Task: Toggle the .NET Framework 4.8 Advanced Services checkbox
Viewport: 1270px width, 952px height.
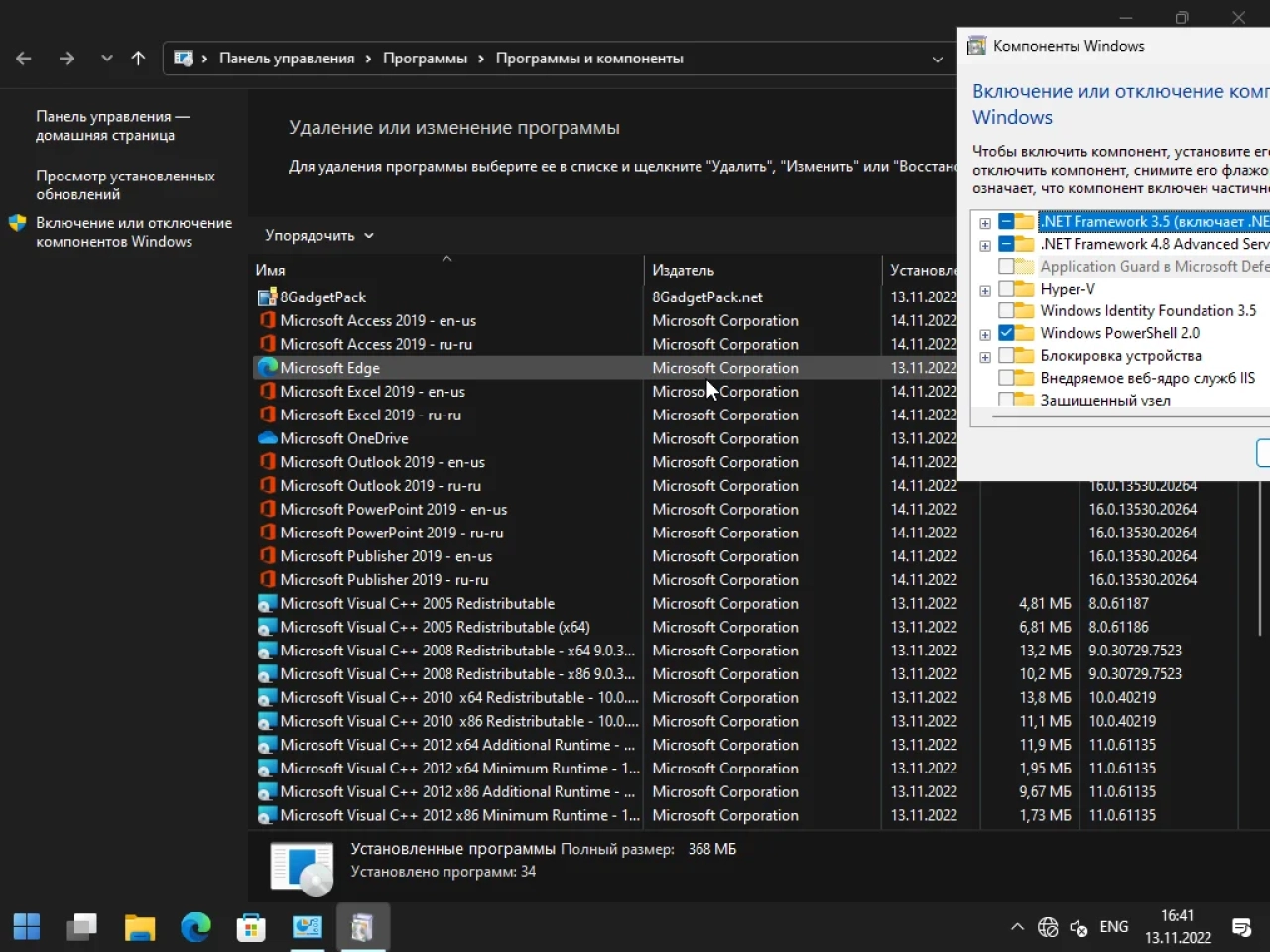Action: (1006, 244)
